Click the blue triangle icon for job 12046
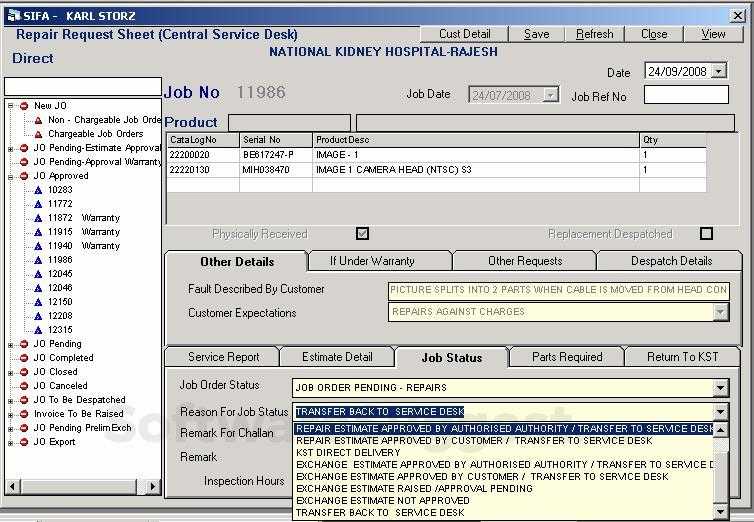The image size is (754, 522). click(38, 288)
